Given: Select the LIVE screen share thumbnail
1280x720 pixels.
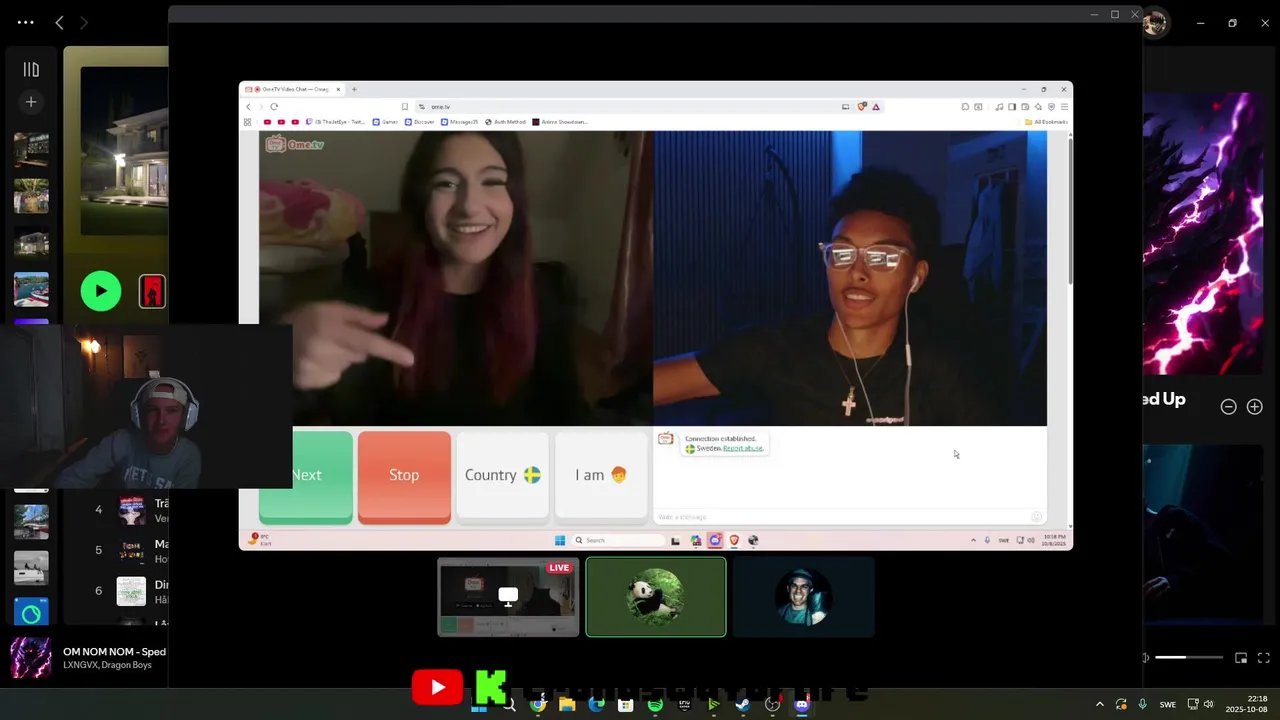Looking at the screenshot, I should pos(508,597).
